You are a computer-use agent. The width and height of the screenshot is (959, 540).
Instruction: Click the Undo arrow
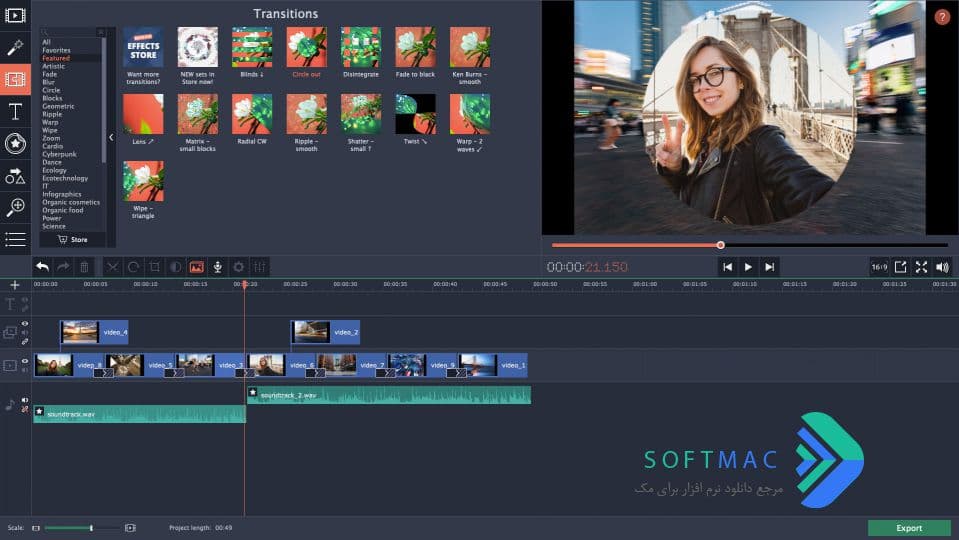tap(42, 267)
